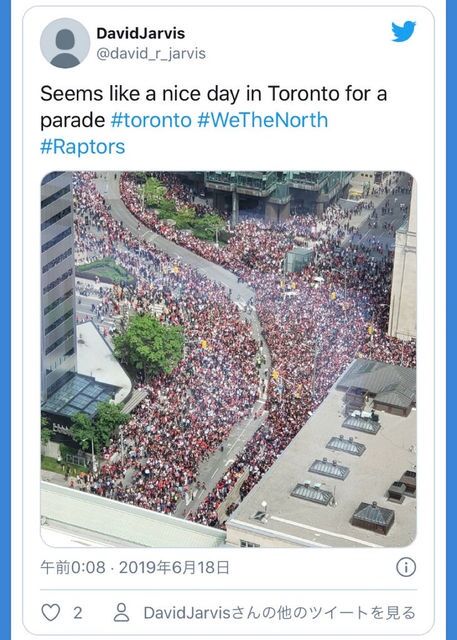This screenshot has height=640, width=457.
Task: Click the DavidJarvis display name
Action: tap(140, 33)
